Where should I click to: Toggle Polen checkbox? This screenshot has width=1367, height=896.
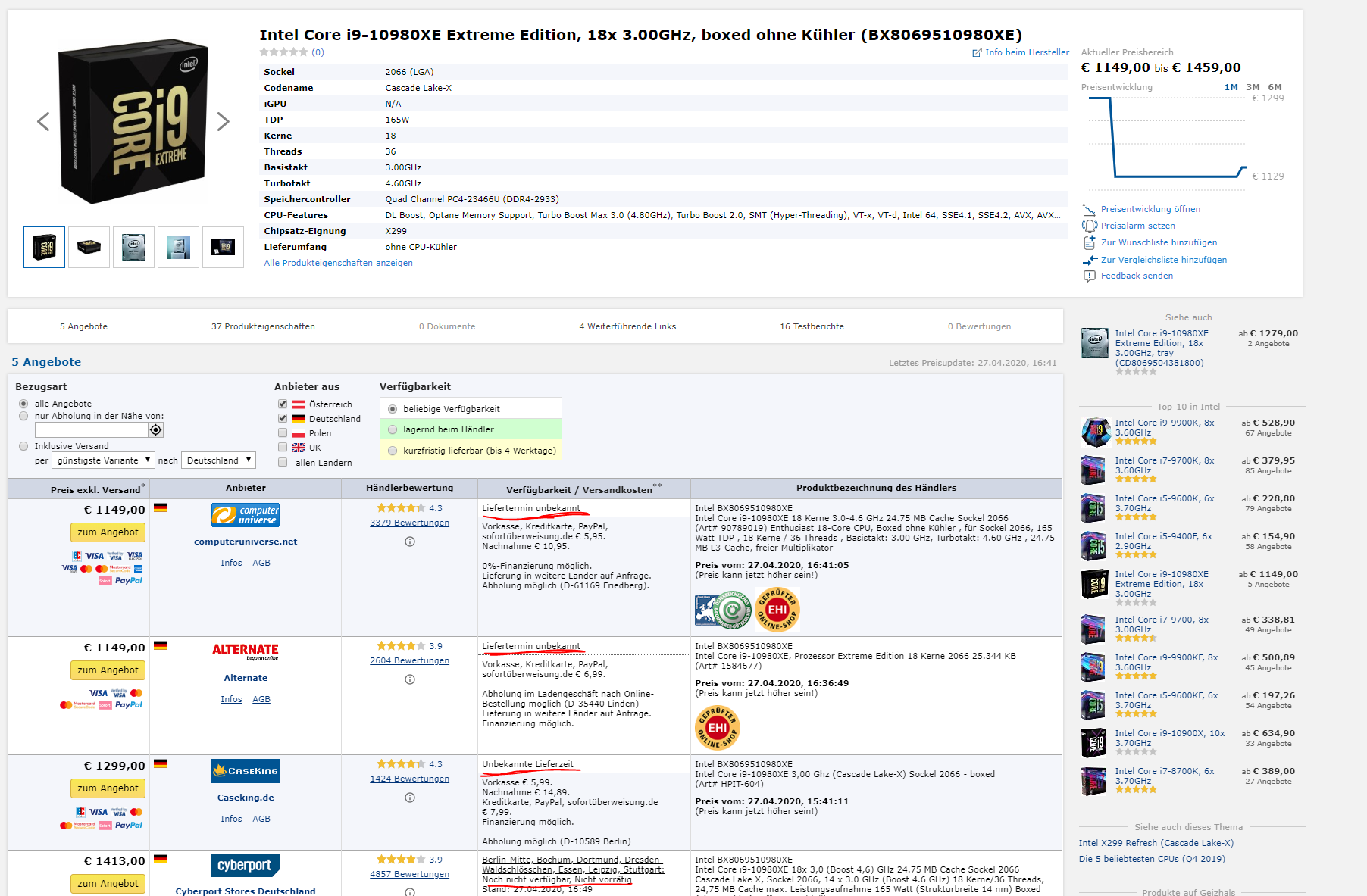[283, 433]
